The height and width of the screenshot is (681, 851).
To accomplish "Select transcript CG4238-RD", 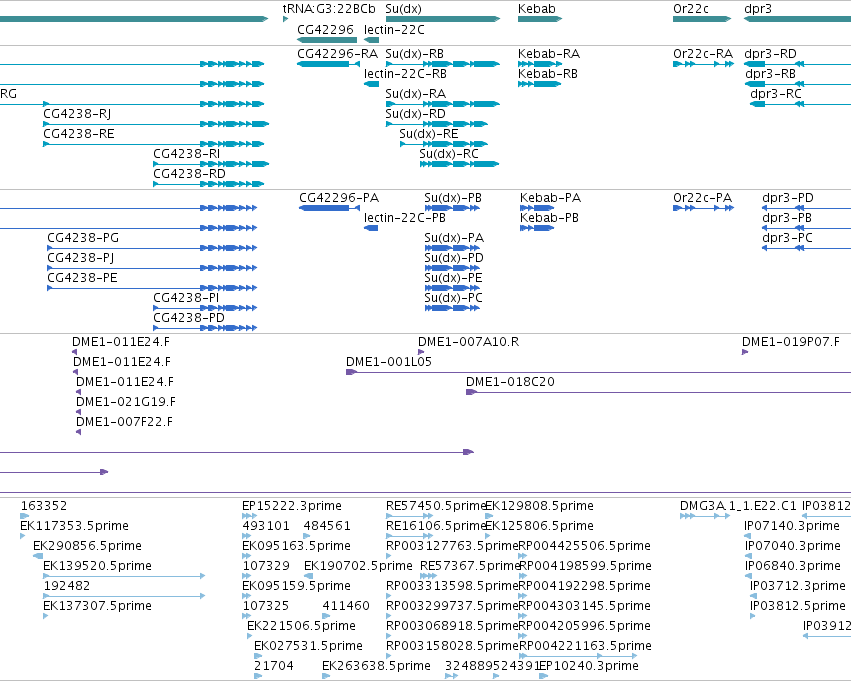I will [209, 184].
